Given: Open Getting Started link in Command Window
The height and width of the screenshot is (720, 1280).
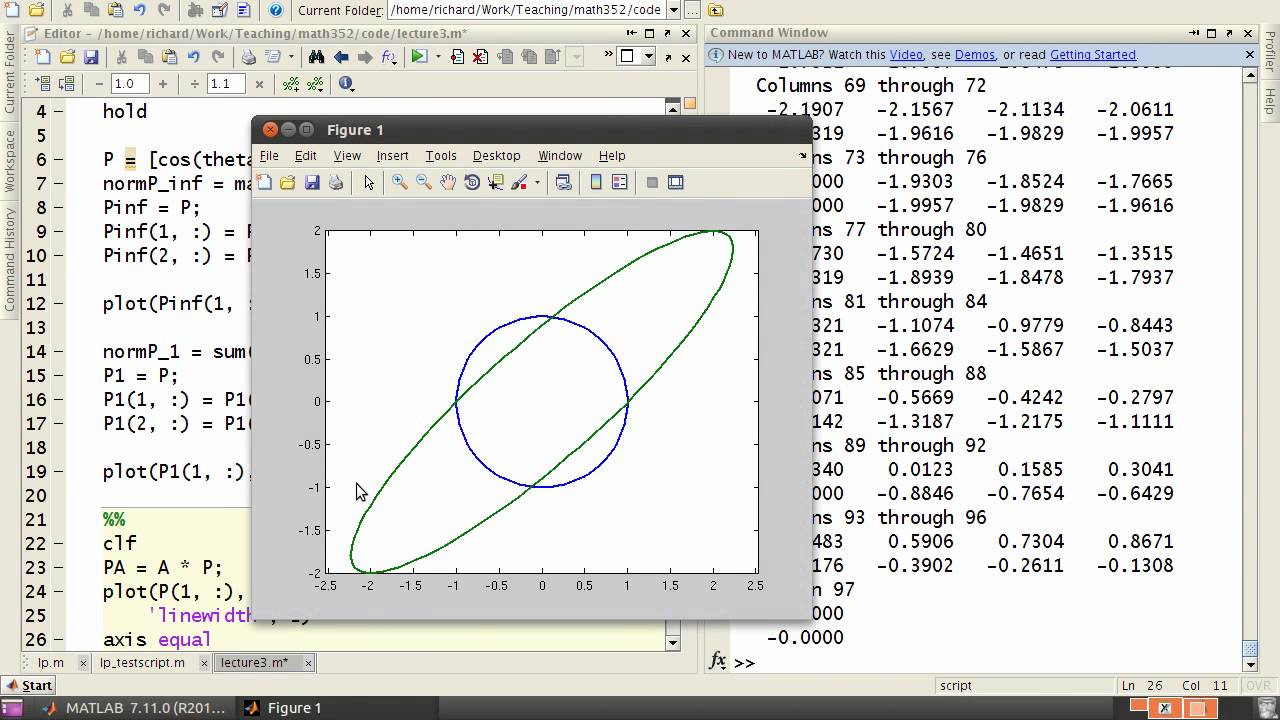Looking at the screenshot, I should [1093, 55].
